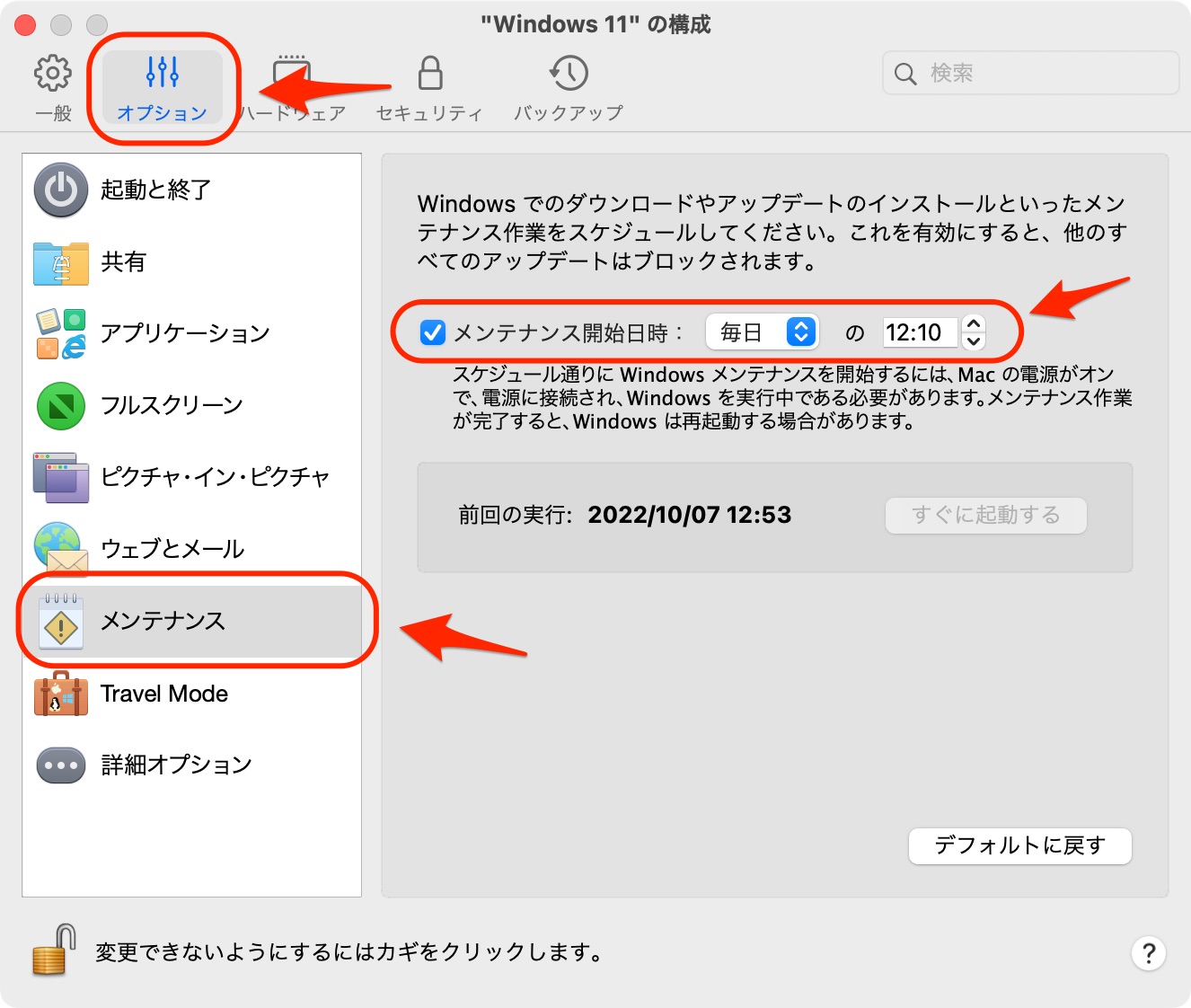Click the デフォルトに戻す button
Screen dimensions: 1191x1008
[1020, 846]
